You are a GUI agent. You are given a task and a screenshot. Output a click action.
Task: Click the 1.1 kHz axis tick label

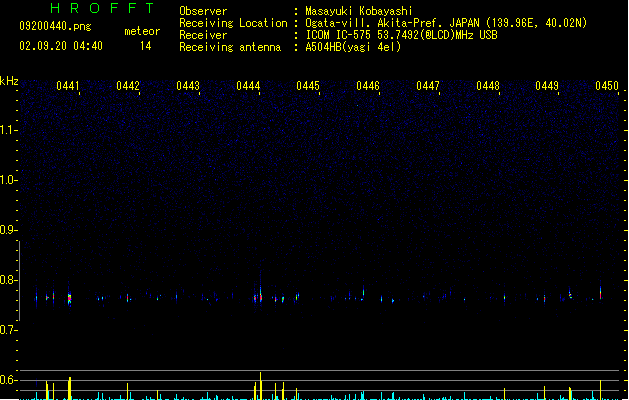(x=7, y=130)
